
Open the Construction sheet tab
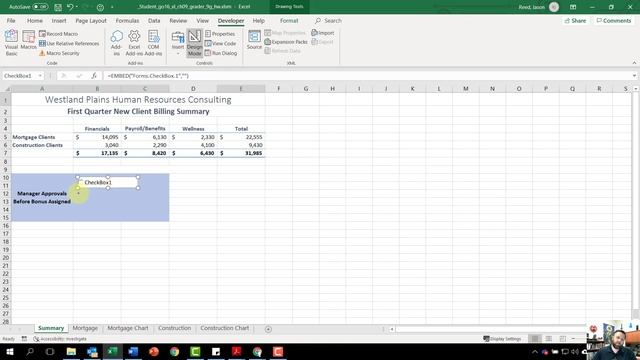174,328
